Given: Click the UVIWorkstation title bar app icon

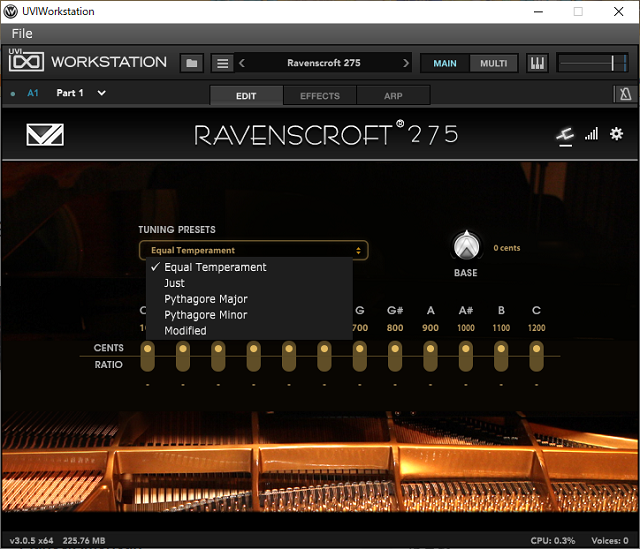Looking at the screenshot, I should pos(11,11).
